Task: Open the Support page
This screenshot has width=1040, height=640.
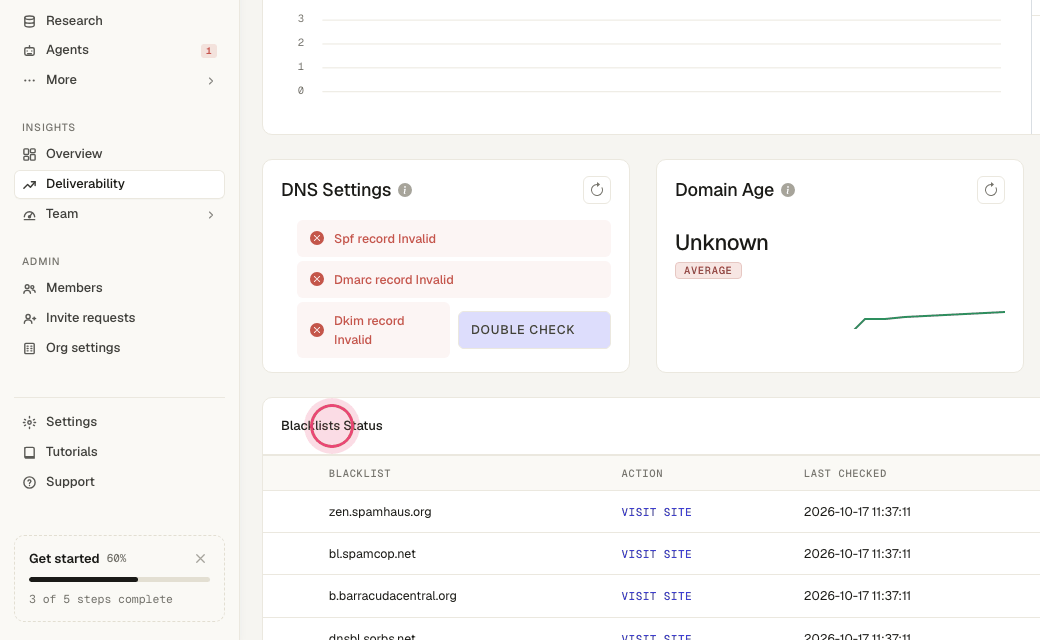Action: tap(119, 481)
